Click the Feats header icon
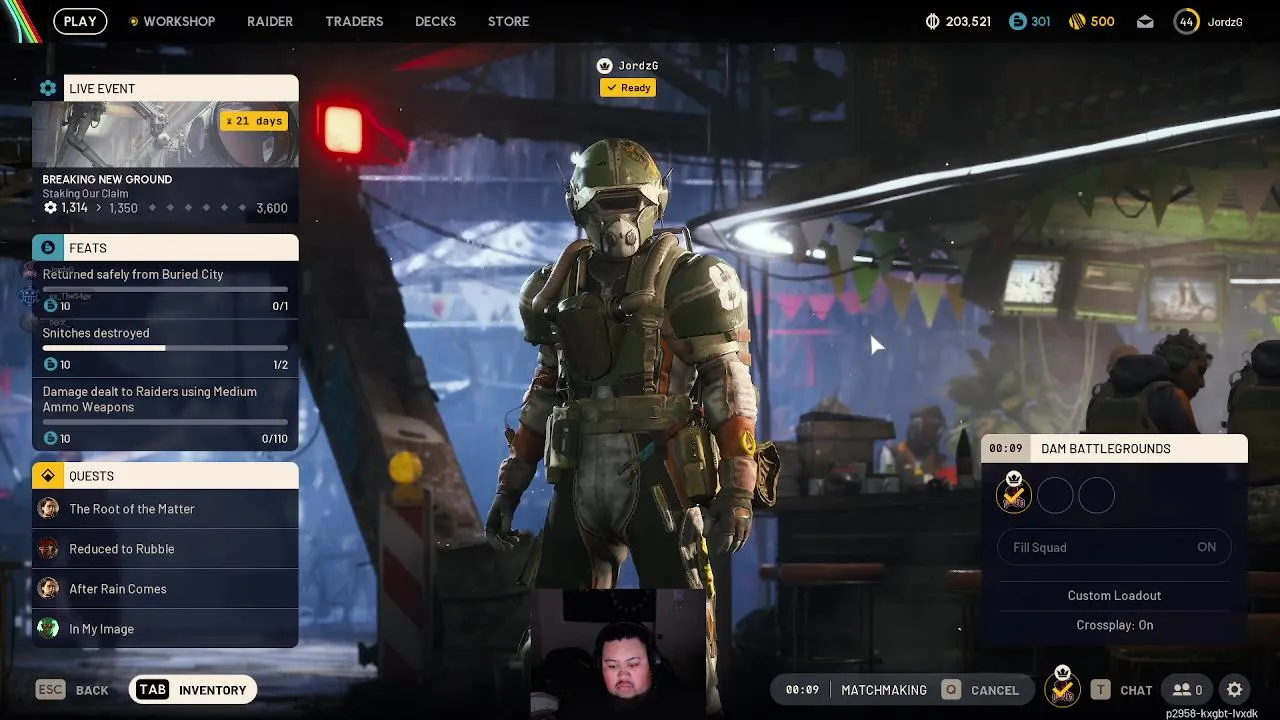1280x720 pixels. [48, 247]
